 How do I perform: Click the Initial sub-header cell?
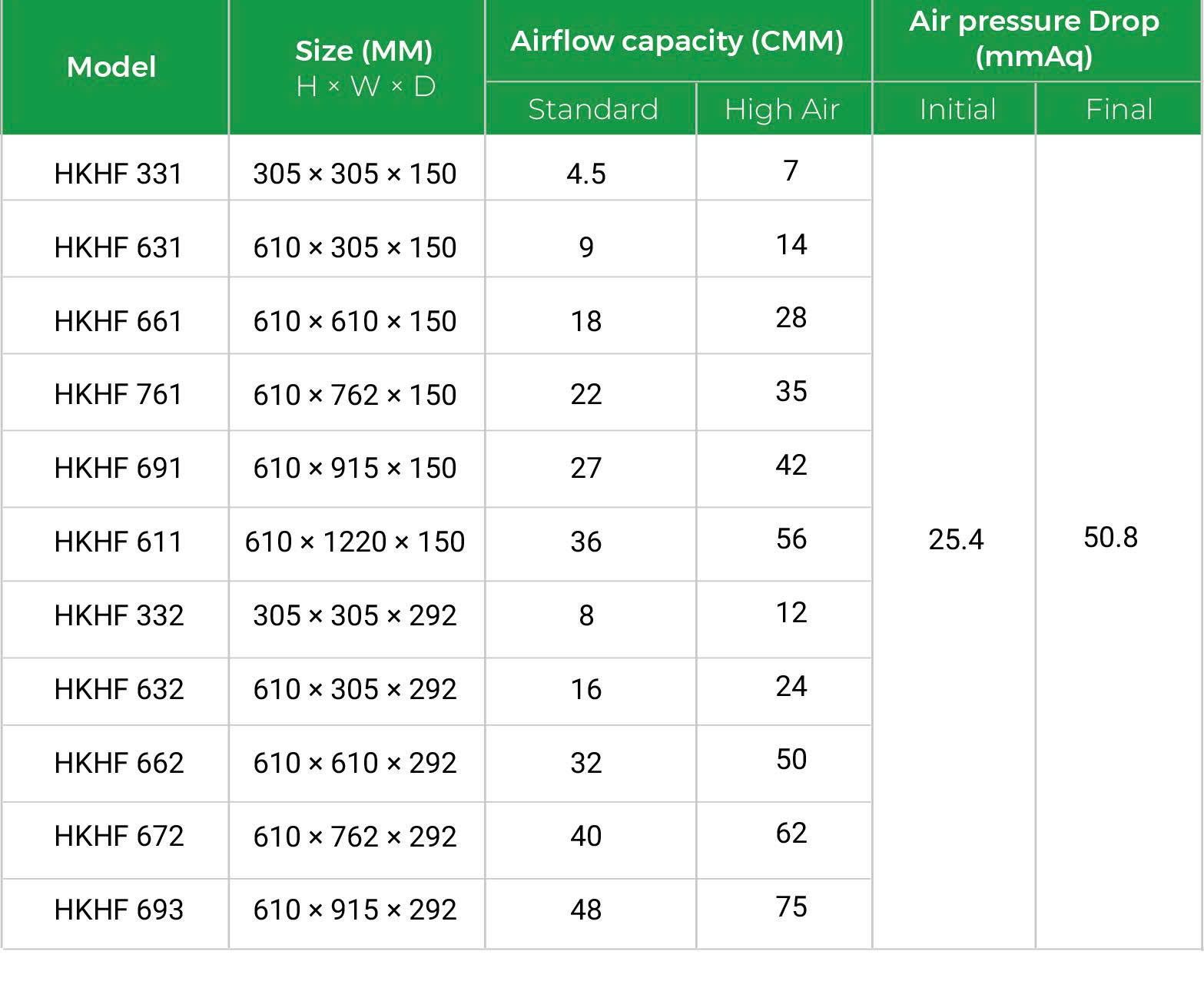click(957, 109)
